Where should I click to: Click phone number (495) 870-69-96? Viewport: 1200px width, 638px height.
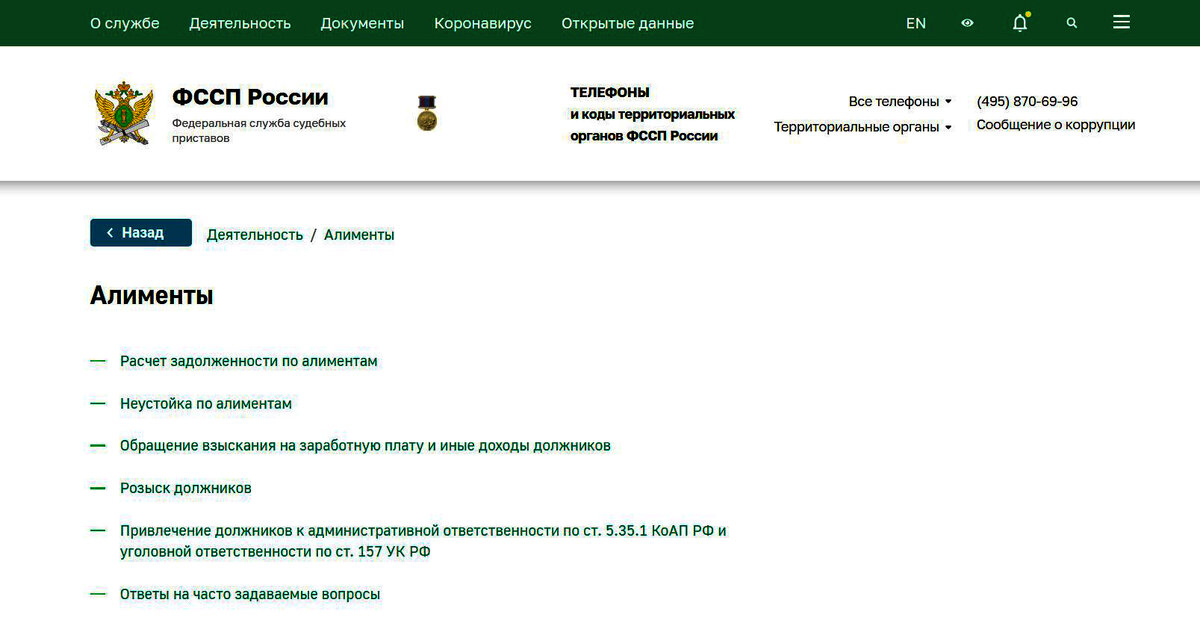1027,101
